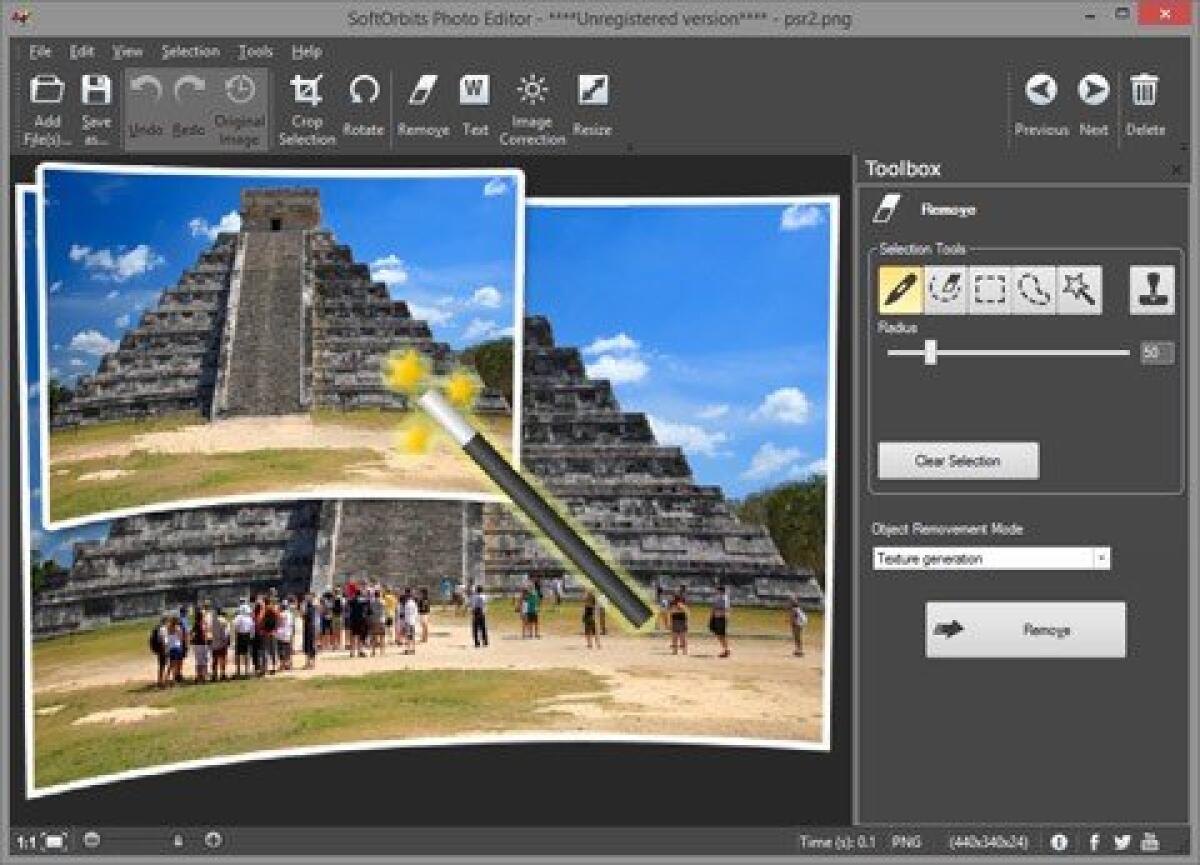Open the Selection menu
1200x865 pixels.
pyautogui.click(x=190, y=51)
